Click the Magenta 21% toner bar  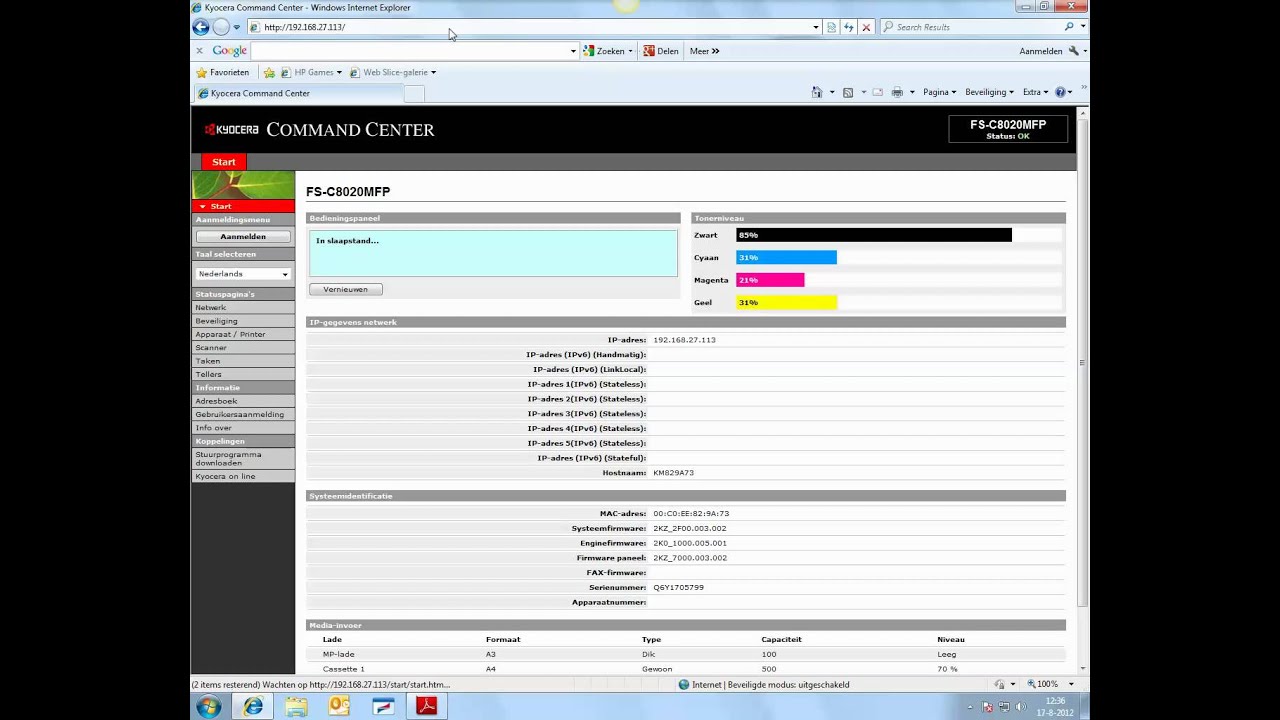(x=770, y=280)
